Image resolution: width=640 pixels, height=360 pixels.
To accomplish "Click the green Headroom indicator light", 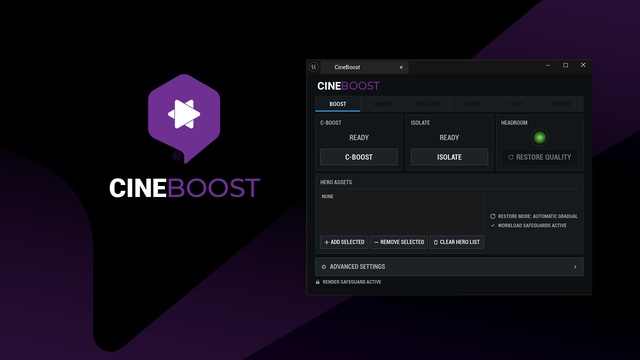I will [x=540, y=138].
